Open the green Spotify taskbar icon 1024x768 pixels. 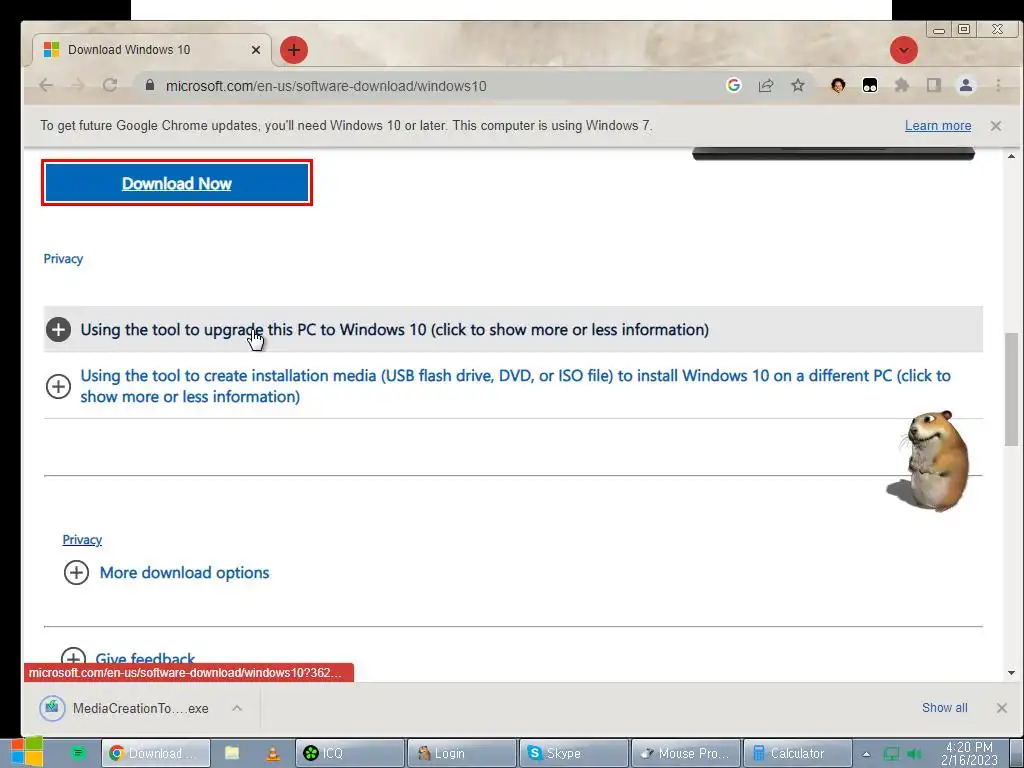click(x=78, y=753)
